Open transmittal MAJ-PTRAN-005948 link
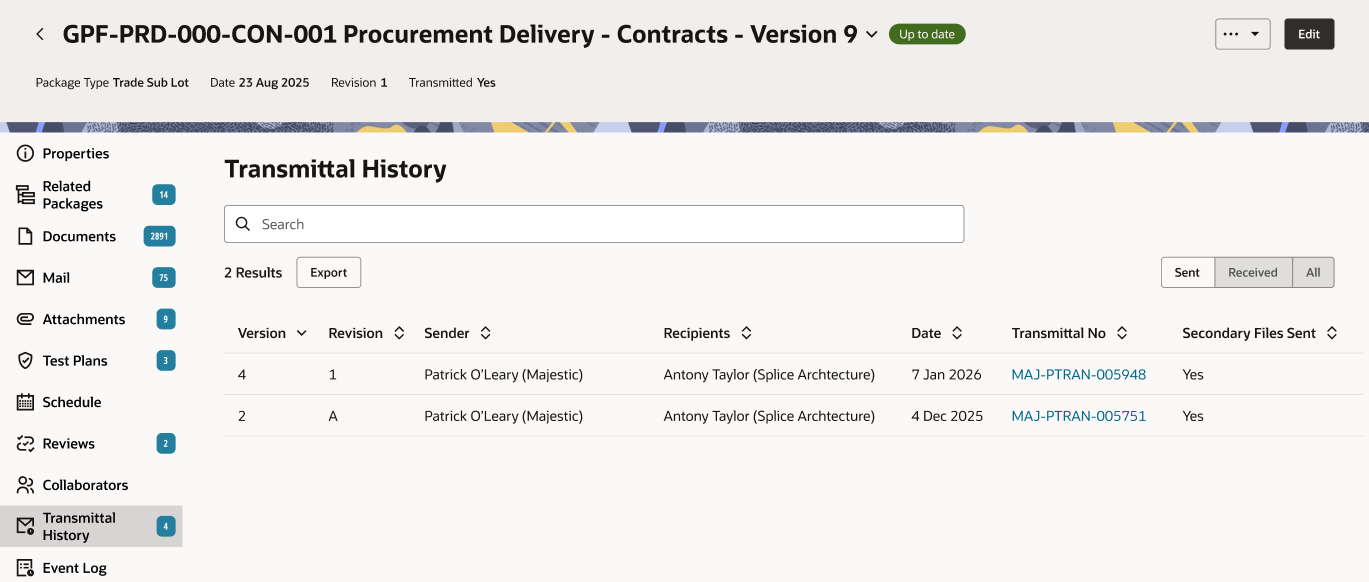Viewport: 1369px width, 582px height. (x=1078, y=375)
